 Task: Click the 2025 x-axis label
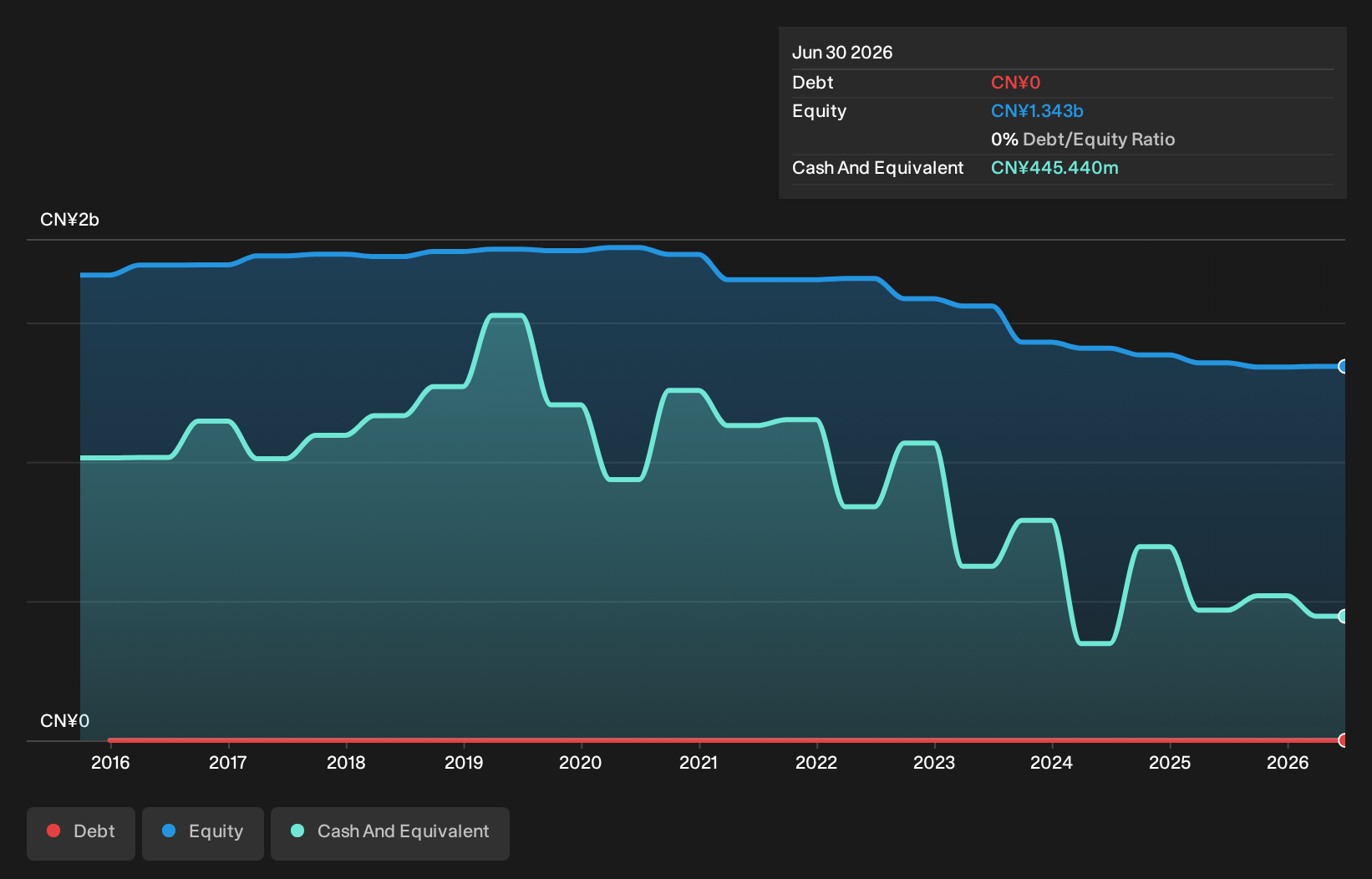(1170, 762)
